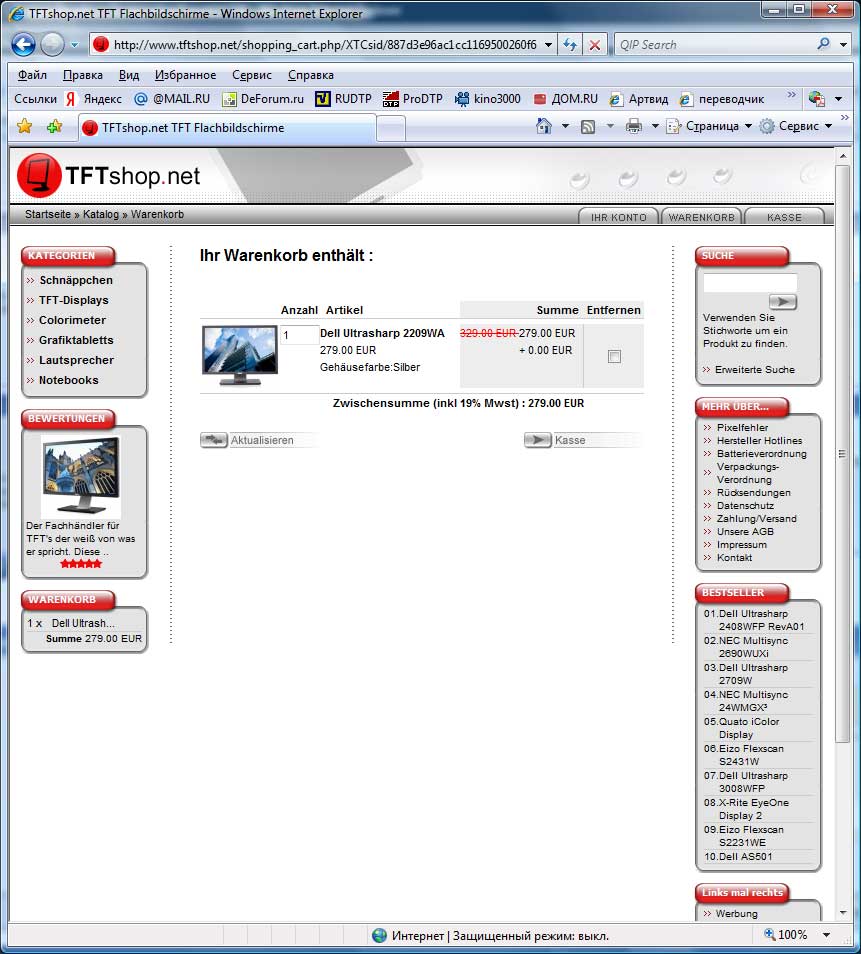Open the ДОМ.RU favorites link
The image size is (861, 954).
tap(565, 99)
